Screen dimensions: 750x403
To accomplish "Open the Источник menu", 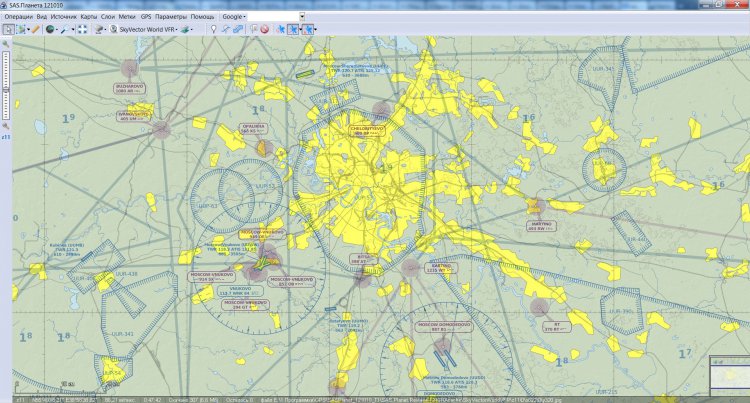I will click(63, 17).
